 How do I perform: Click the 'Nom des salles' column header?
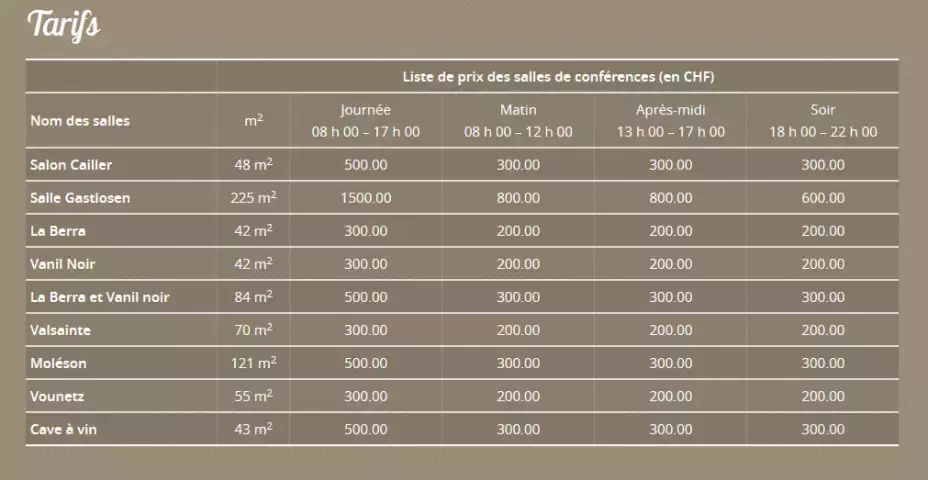pos(80,121)
